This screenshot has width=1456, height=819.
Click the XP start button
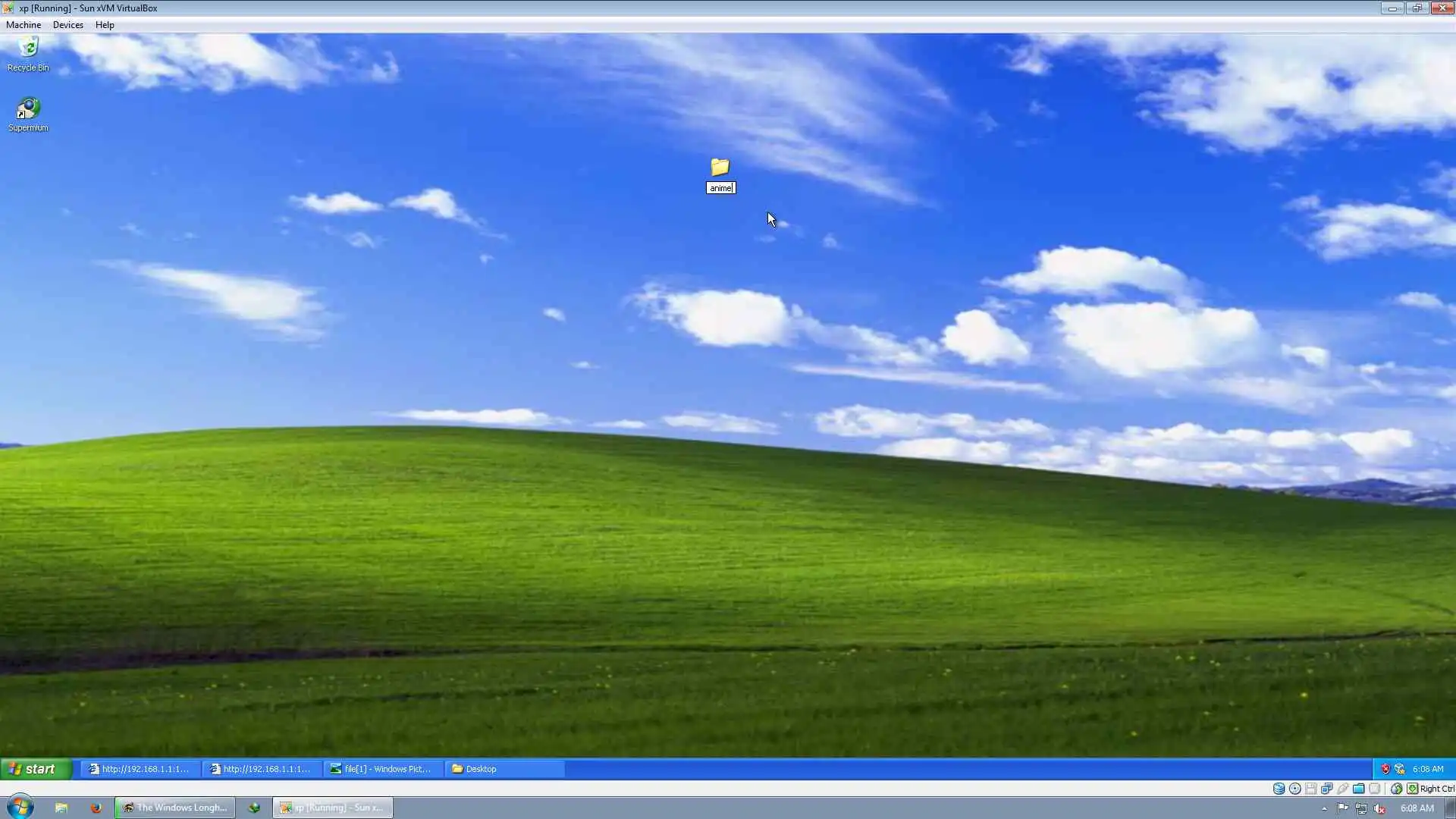coord(36,769)
